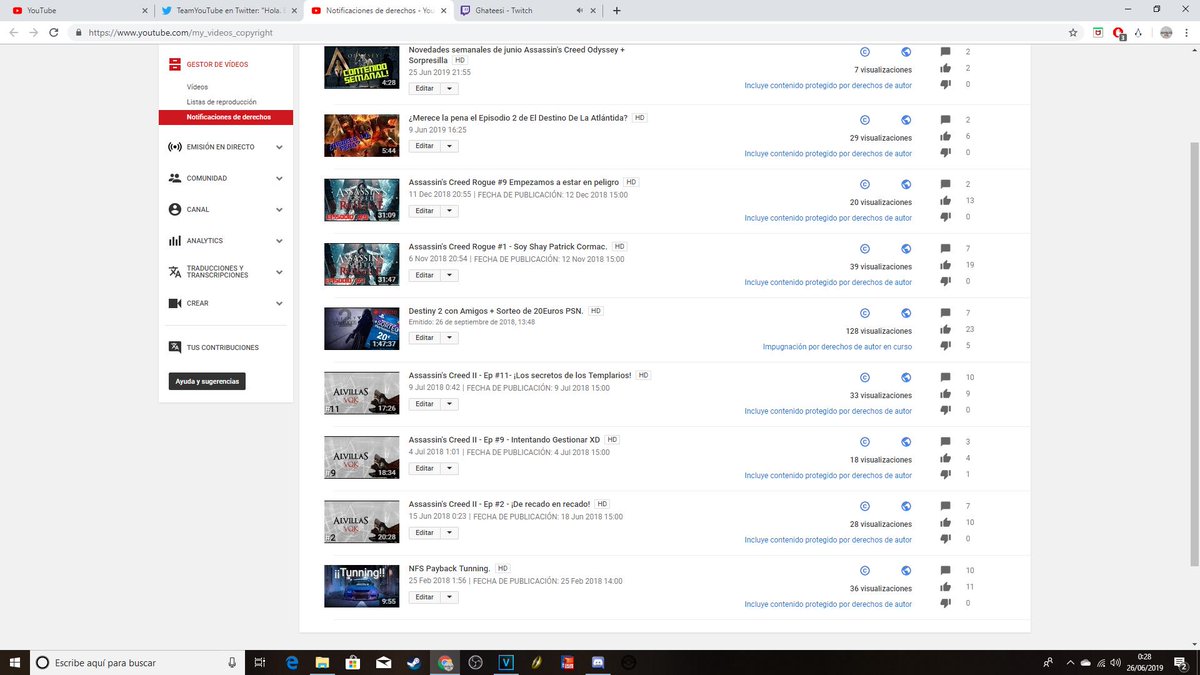Click the public globe icon for Novedades semanales

[x=906, y=52]
